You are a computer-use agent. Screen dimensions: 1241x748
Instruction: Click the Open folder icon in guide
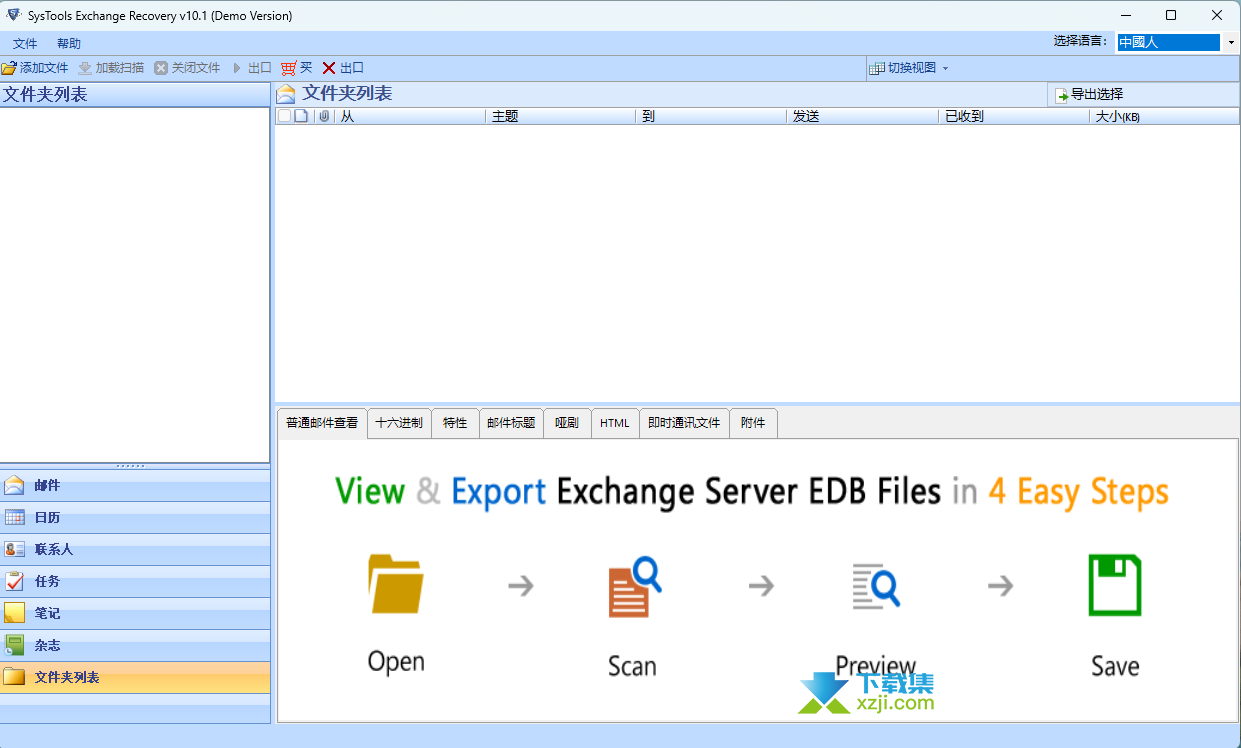point(396,583)
